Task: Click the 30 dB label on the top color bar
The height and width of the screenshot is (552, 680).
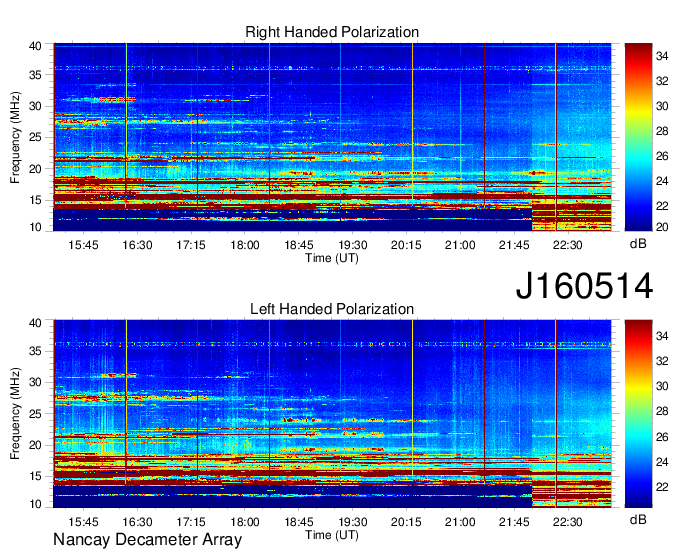Action: (x=662, y=106)
